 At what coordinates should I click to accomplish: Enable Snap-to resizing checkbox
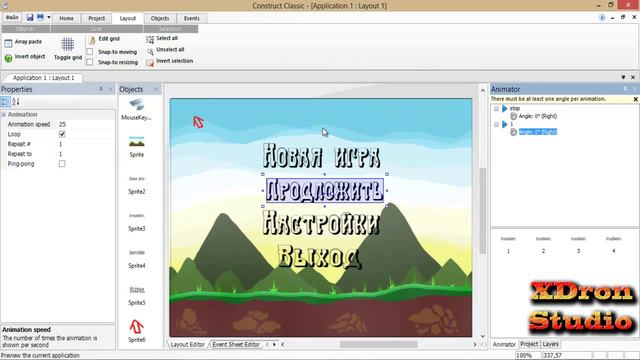click(90, 62)
